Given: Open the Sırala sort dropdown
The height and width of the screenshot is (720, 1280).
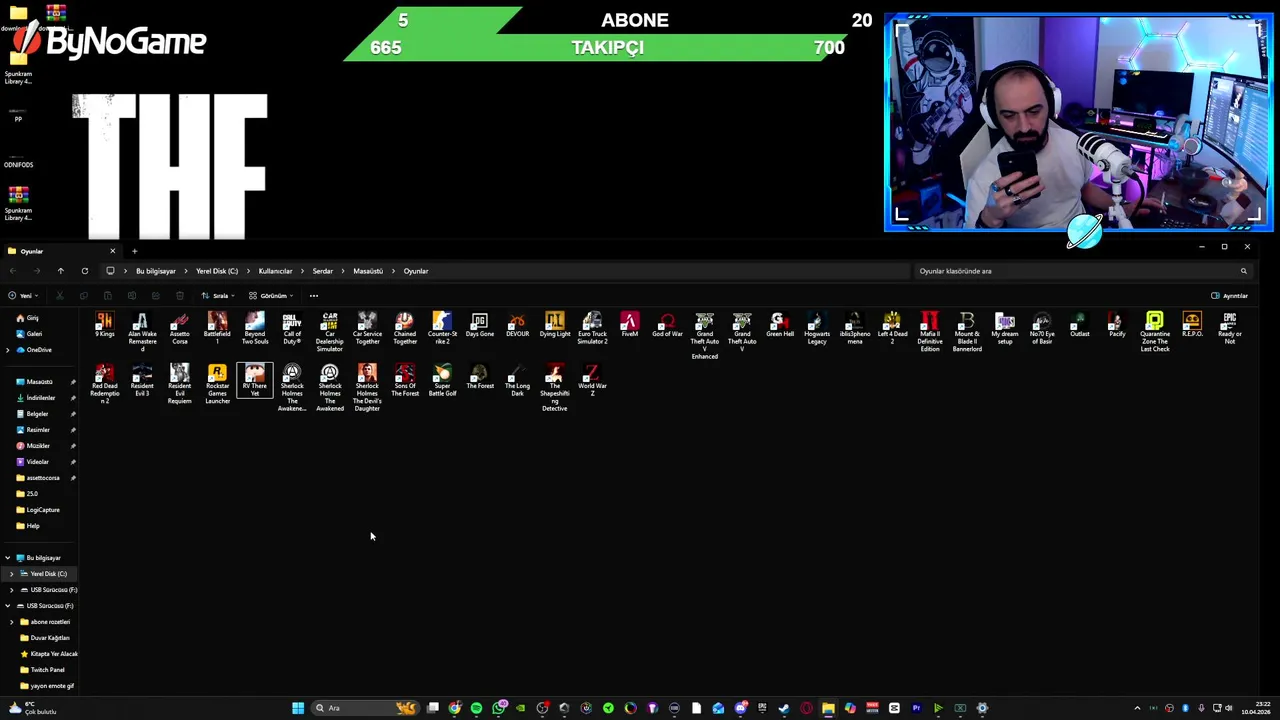Looking at the screenshot, I should (219, 296).
